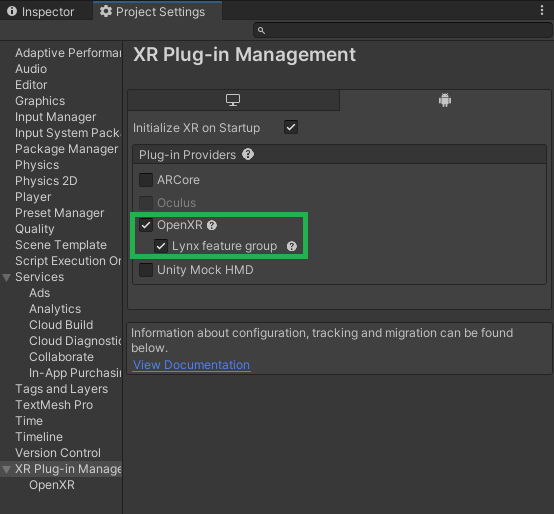Image resolution: width=554 pixels, height=514 pixels.
Task: Collapse the XR Plug-in Management tree section
Action: (6, 469)
